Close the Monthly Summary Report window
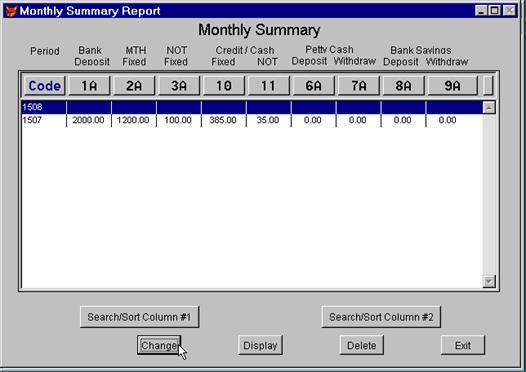Image resolution: width=526 pixels, height=372 pixels. 509,10
